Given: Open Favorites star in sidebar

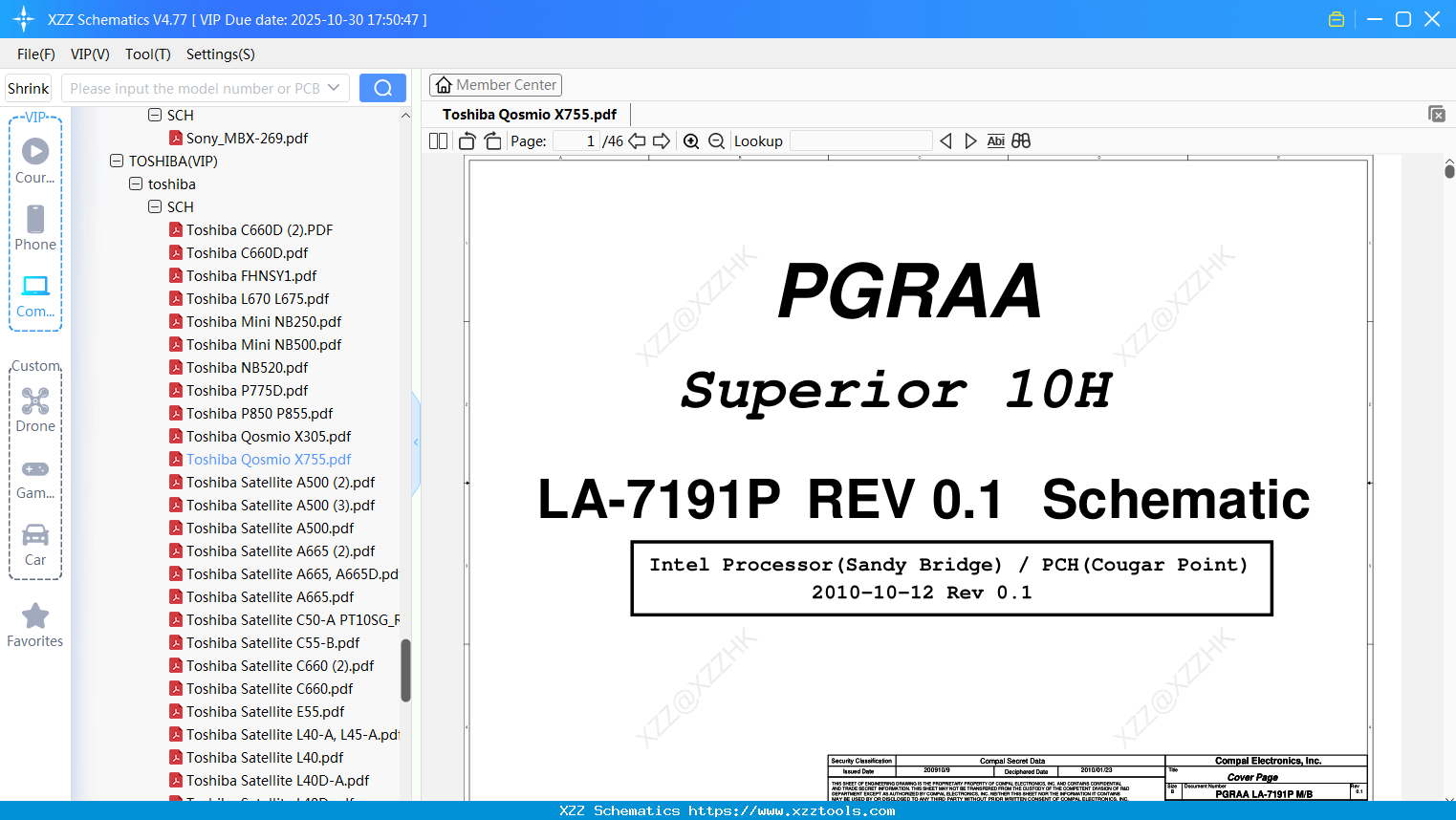Looking at the screenshot, I should pos(35,626).
